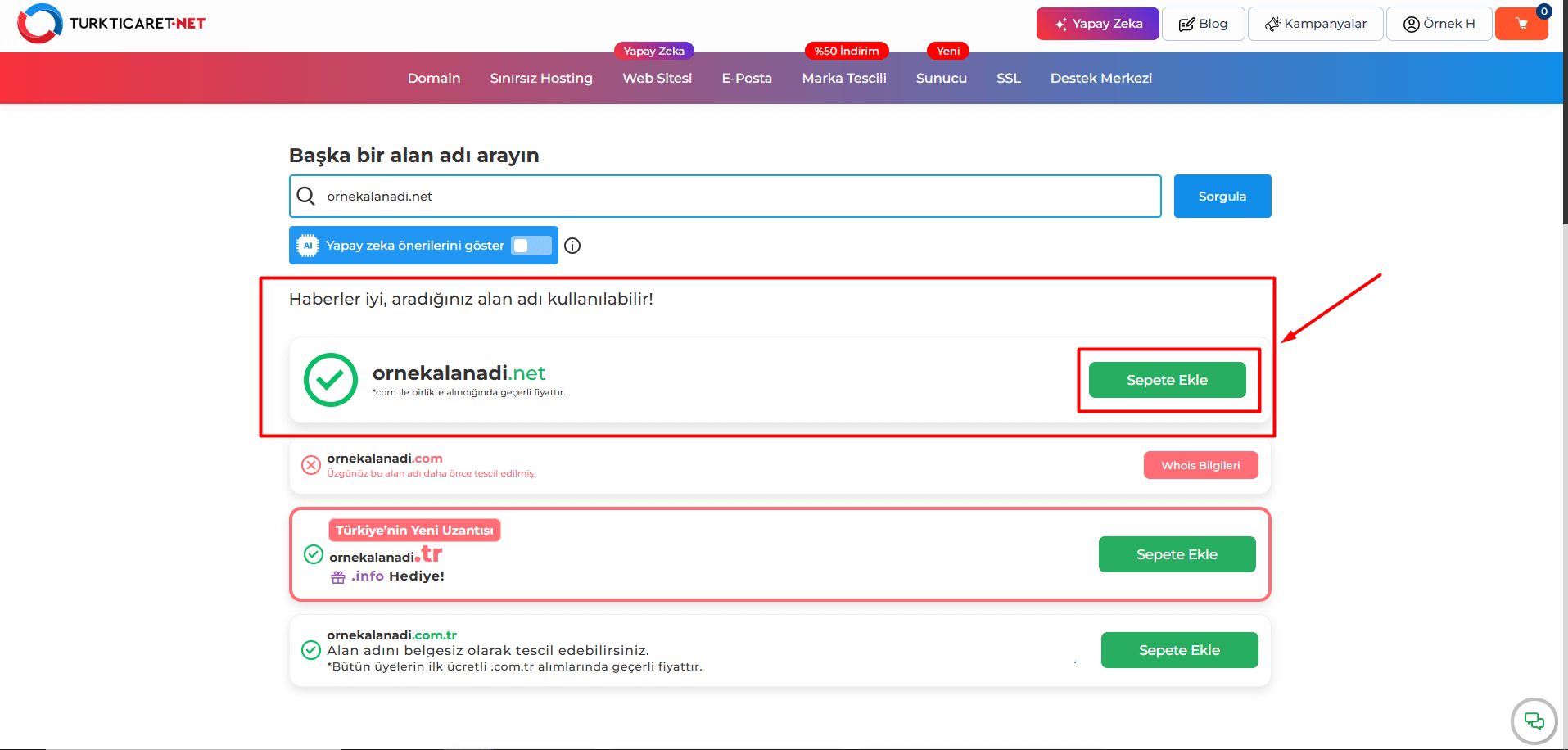The image size is (1568, 750).
Task: Open the Sunucu menu item
Action: [x=941, y=78]
